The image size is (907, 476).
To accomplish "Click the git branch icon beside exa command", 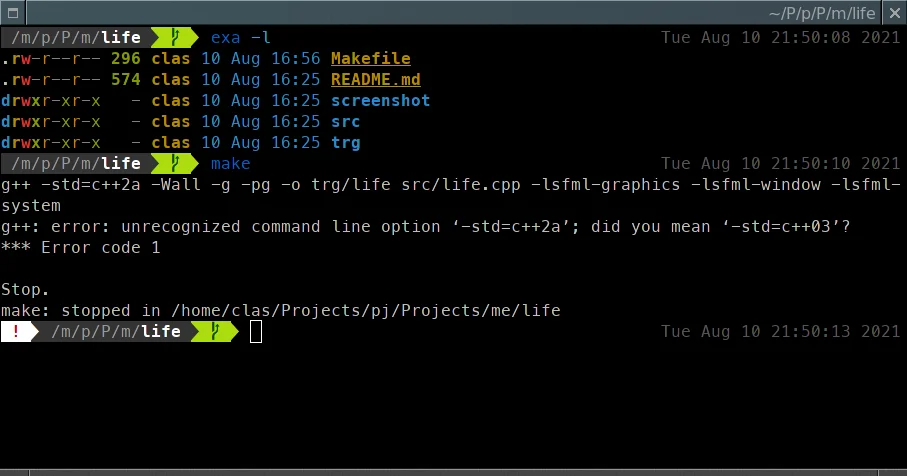I will click(175, 38).
